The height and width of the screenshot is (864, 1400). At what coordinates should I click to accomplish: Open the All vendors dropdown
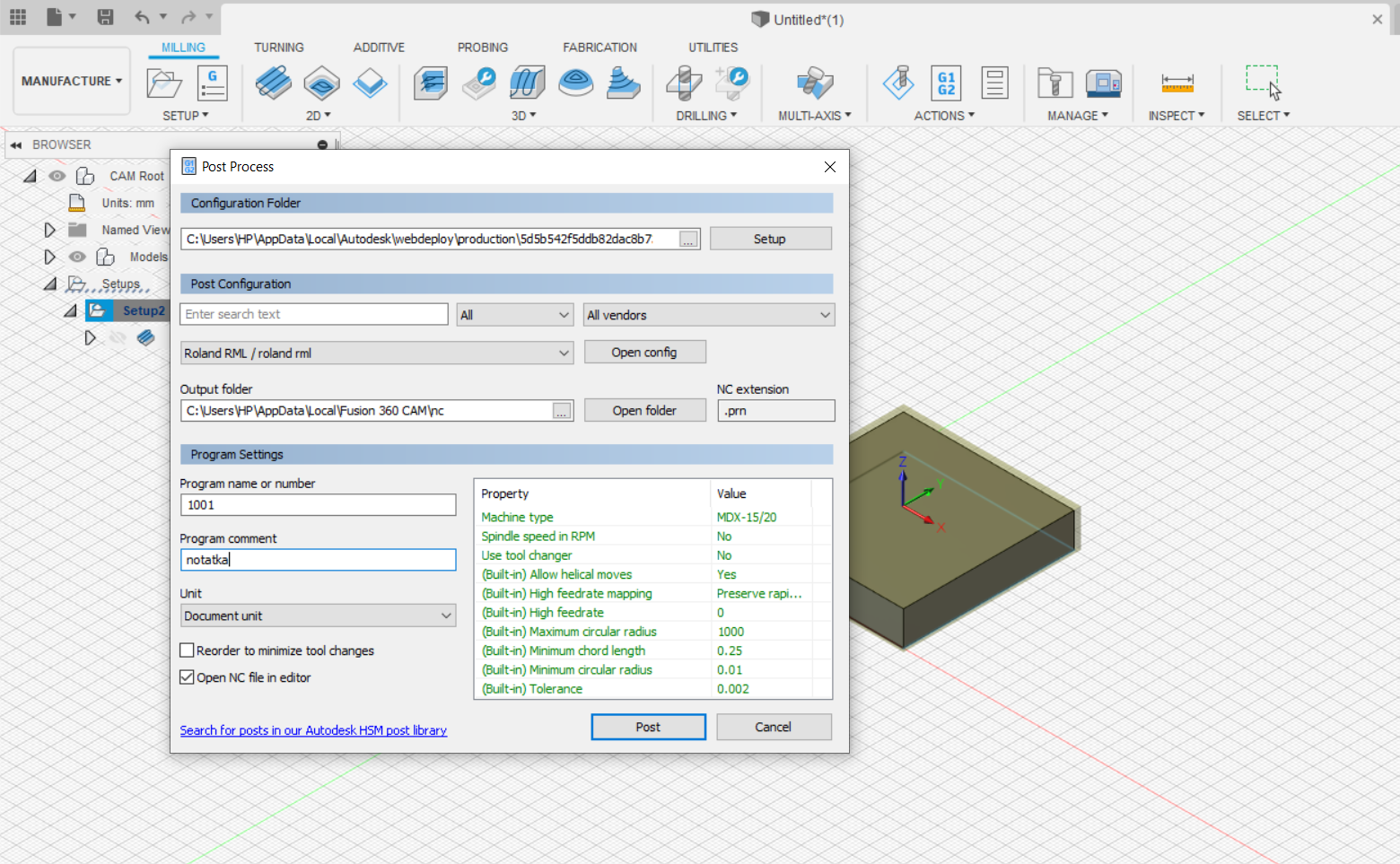point(709,315)
